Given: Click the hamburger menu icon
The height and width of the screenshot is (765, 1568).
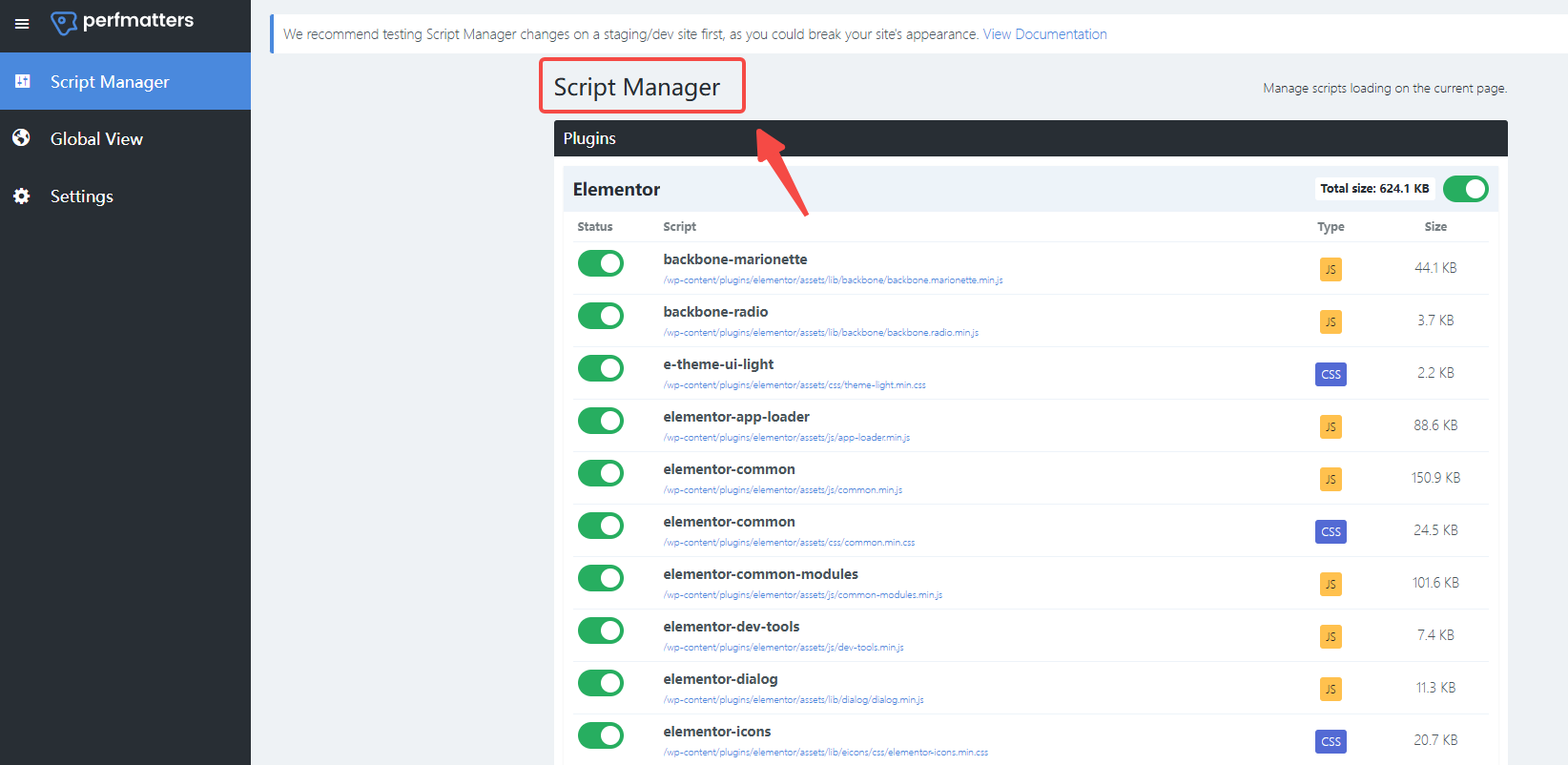Looking at the screenshot, I should (x=22, y=24).
